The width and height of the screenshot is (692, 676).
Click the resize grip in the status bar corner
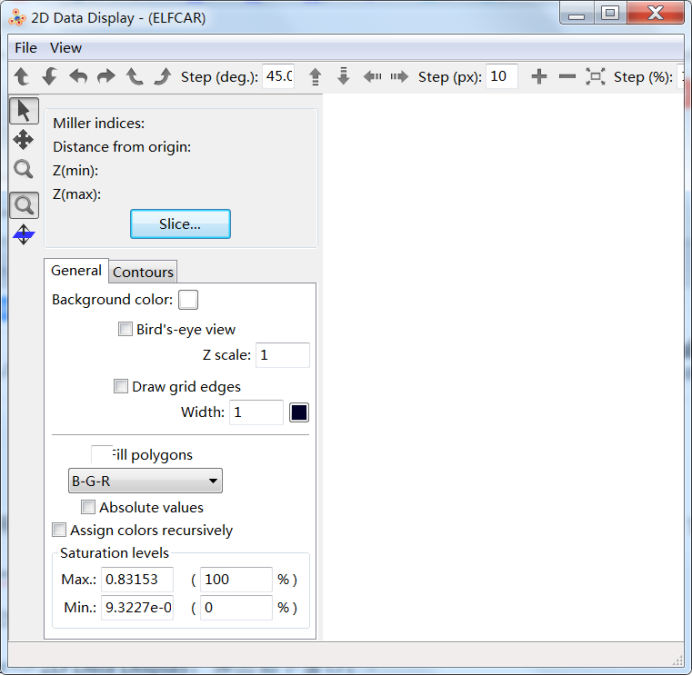pyautogui.click(x=677, y=661)
